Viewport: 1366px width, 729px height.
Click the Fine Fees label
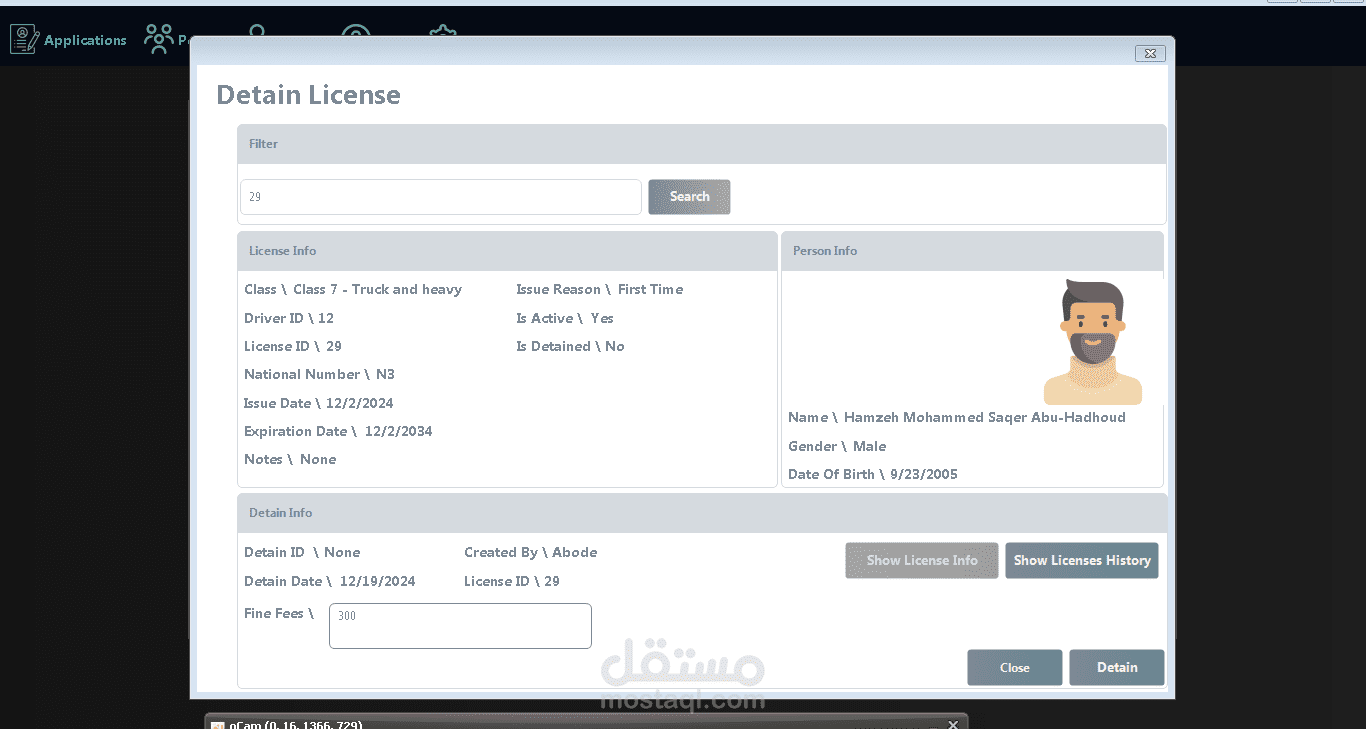point(279,614)
